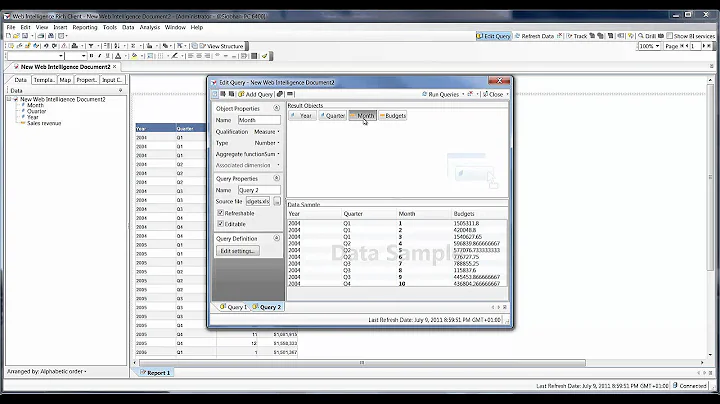Click the browse button beside Source file
The width and height of the screenshot is (720, 404).
(x=277, y=201)
